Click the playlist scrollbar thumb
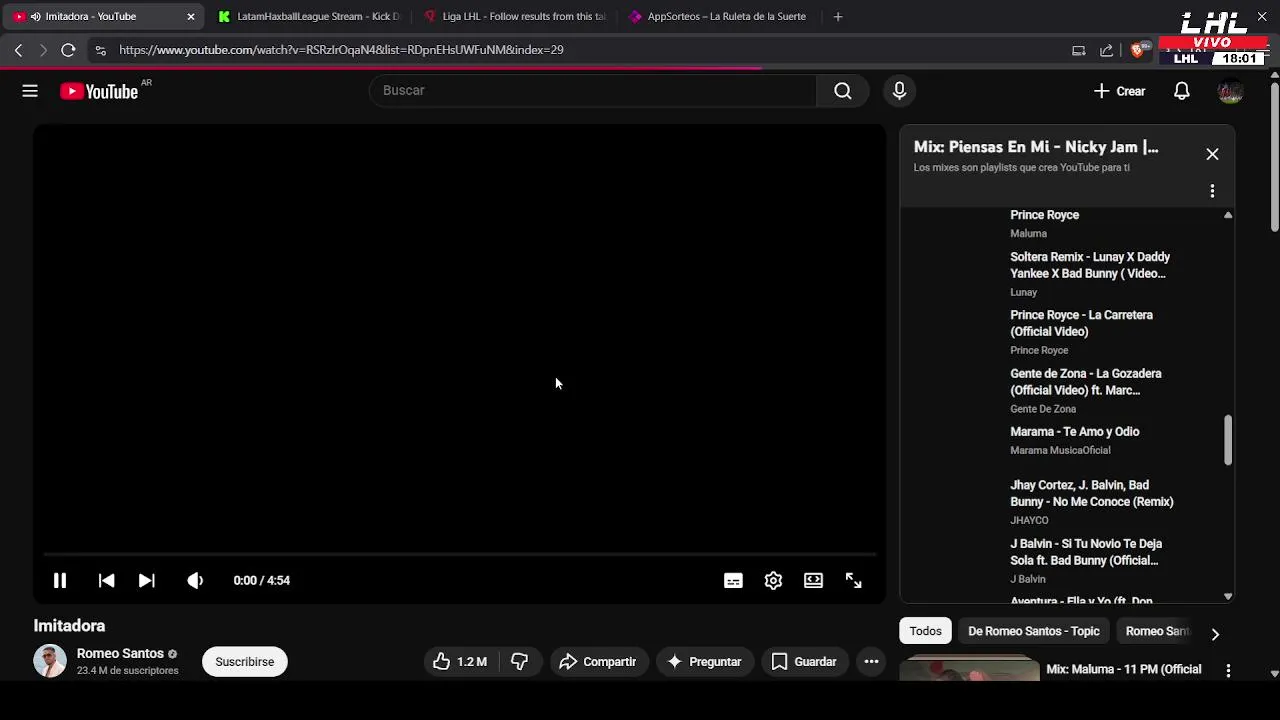 [x=1228, y=440]
